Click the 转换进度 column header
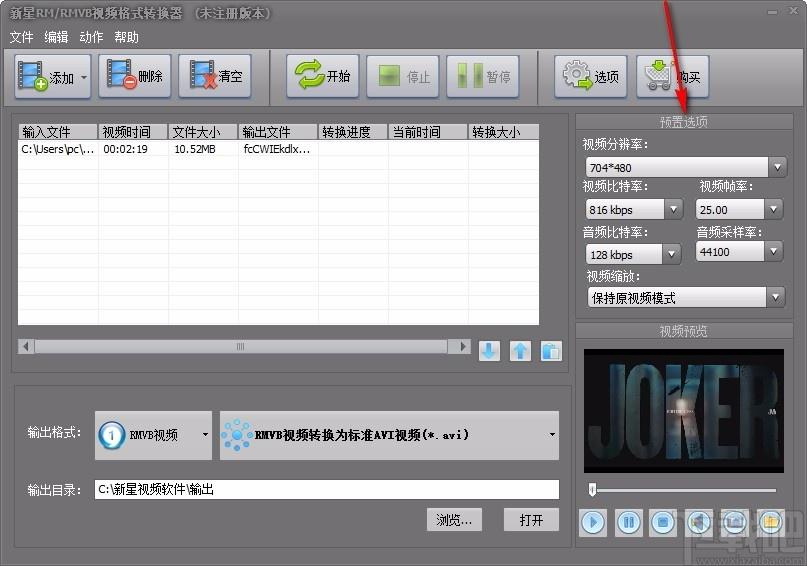 [353, 132]
